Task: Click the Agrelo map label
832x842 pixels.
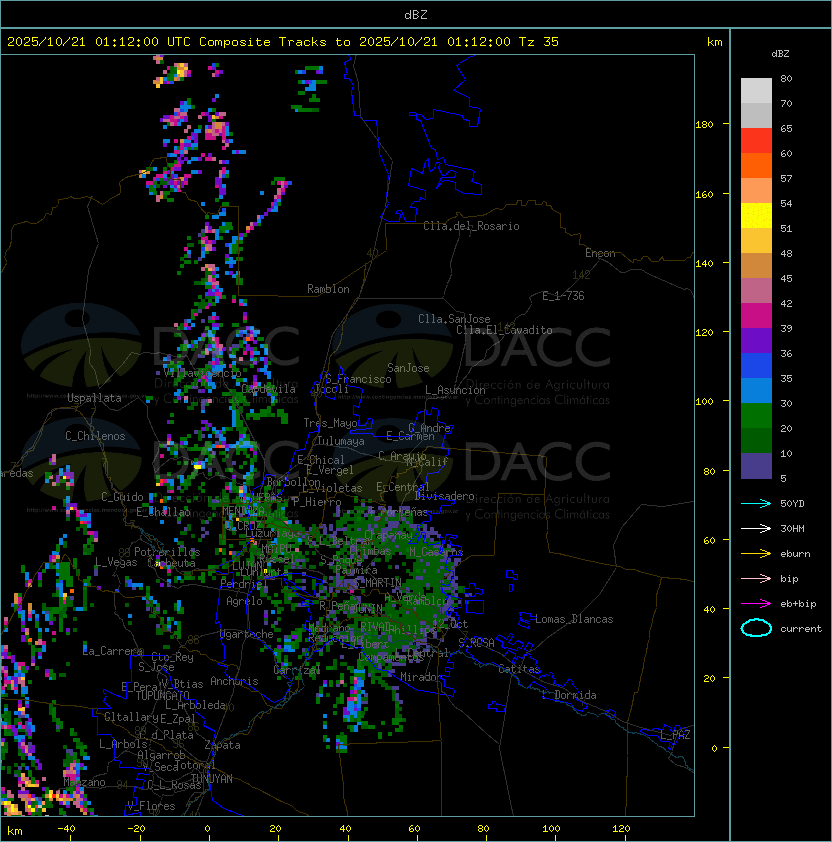Action: click(244, 601)
